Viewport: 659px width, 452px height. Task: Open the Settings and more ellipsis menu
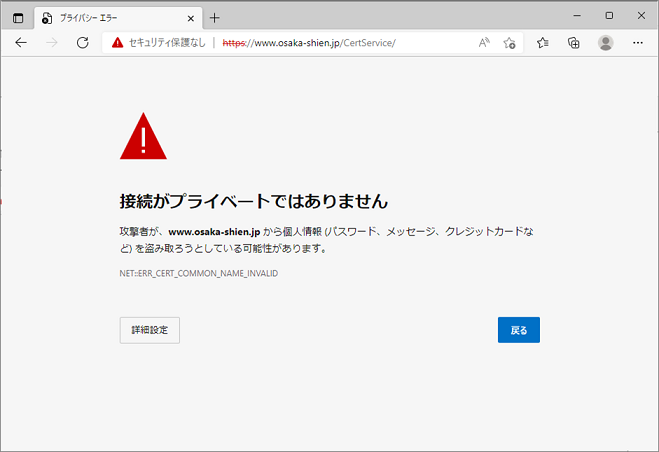tap(638, 42)
